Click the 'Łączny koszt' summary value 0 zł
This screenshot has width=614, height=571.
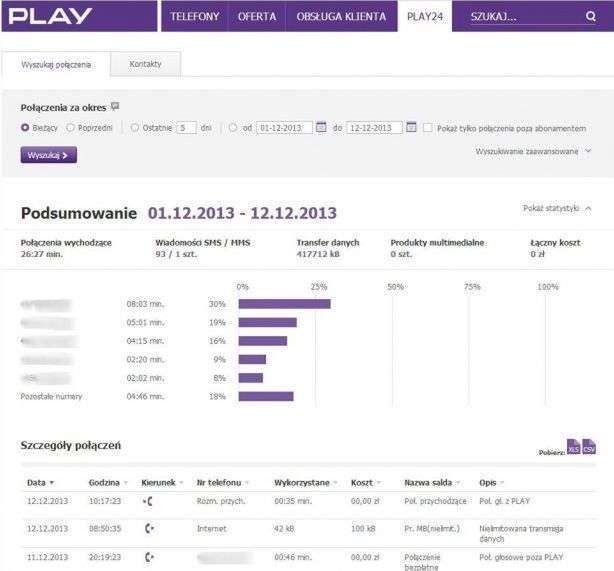point(537,254)
